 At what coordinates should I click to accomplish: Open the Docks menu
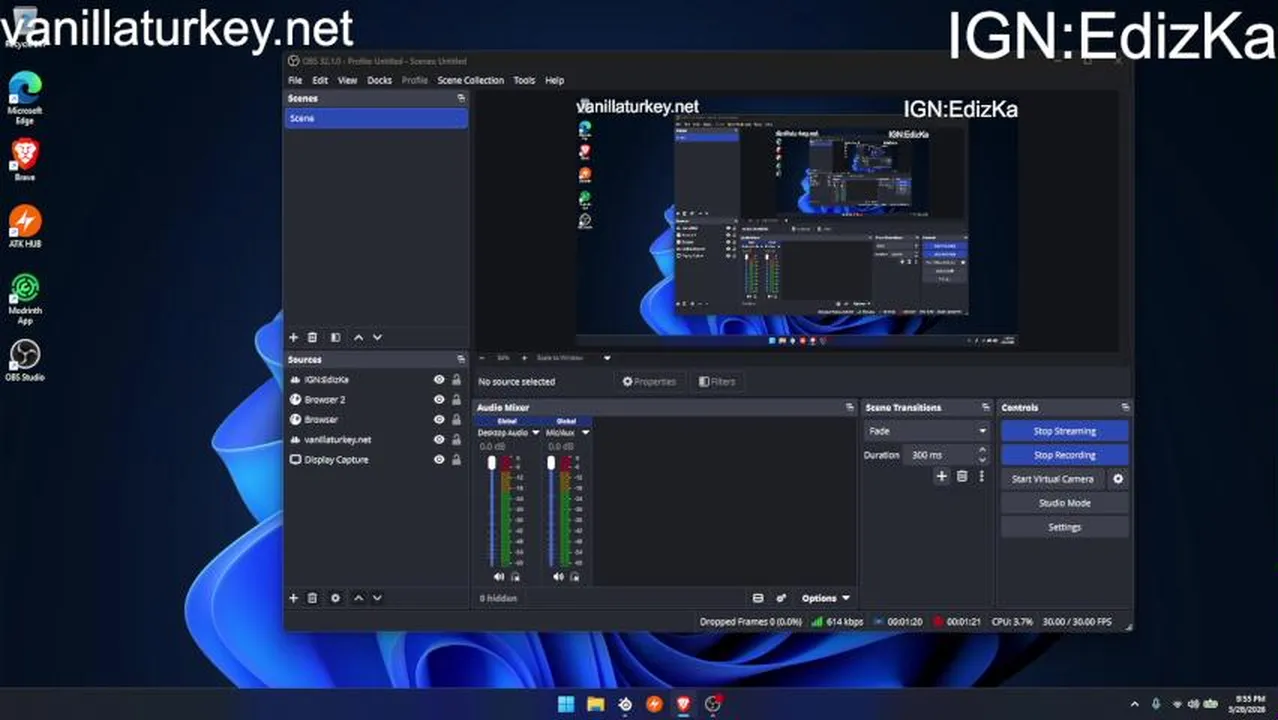pos(379,80)
